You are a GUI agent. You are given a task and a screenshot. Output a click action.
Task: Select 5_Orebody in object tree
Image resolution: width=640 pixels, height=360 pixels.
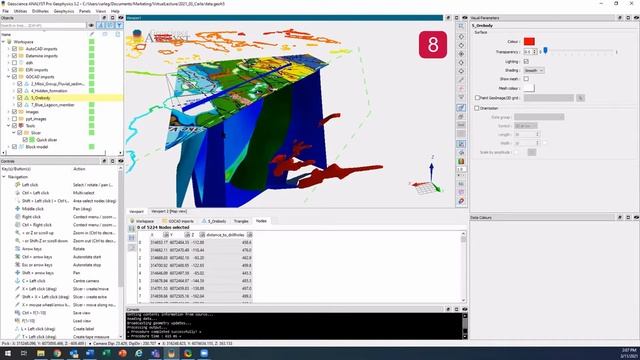[40, 98]
